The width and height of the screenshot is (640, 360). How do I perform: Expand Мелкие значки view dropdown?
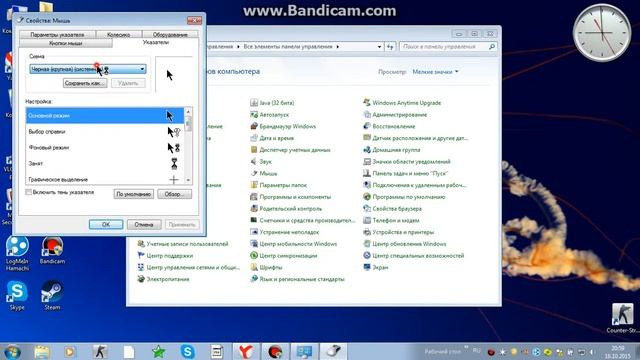pos(436,72)
